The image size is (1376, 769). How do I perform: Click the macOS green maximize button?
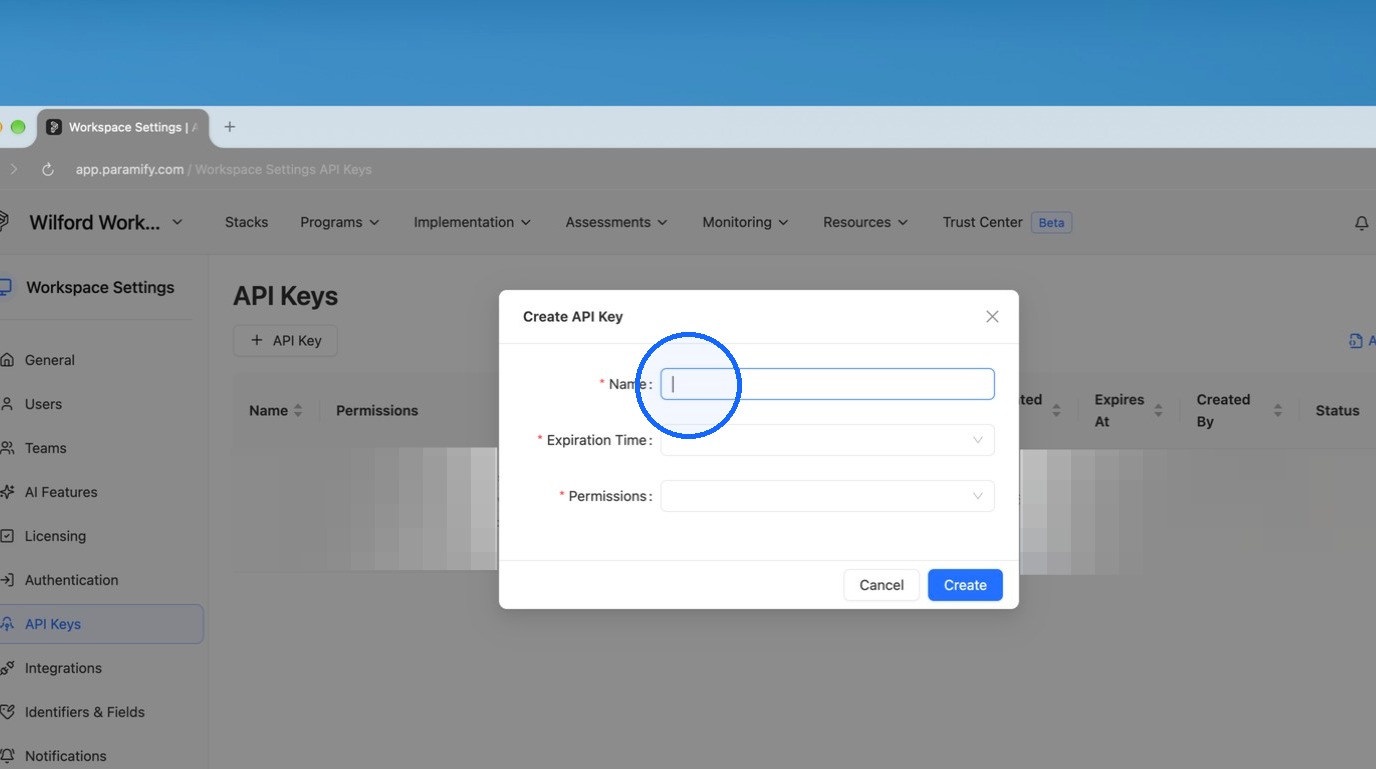click(17, 127)
